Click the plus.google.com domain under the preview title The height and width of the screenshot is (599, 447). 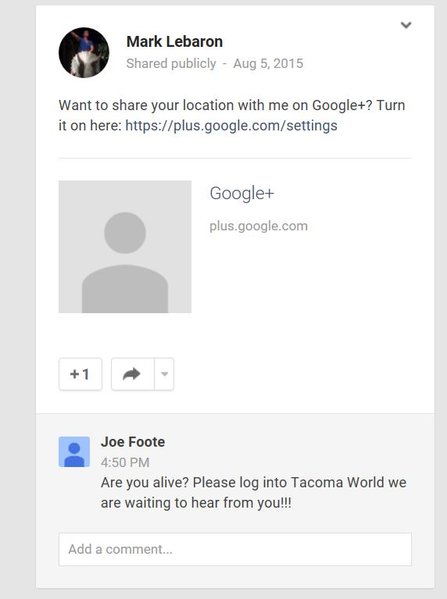(x=259, y=226)
